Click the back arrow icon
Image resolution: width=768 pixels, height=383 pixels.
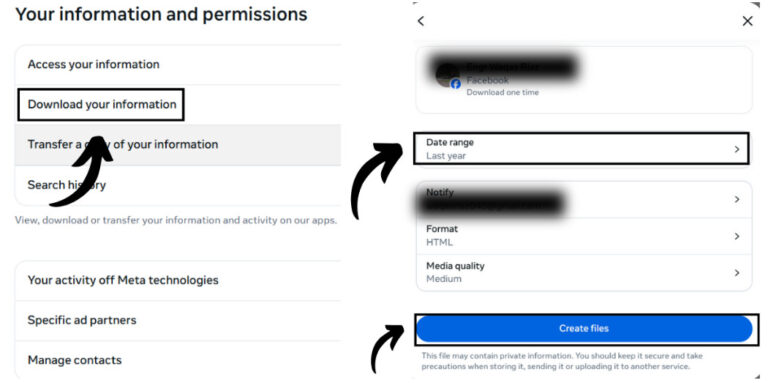(x=420, y=21)
